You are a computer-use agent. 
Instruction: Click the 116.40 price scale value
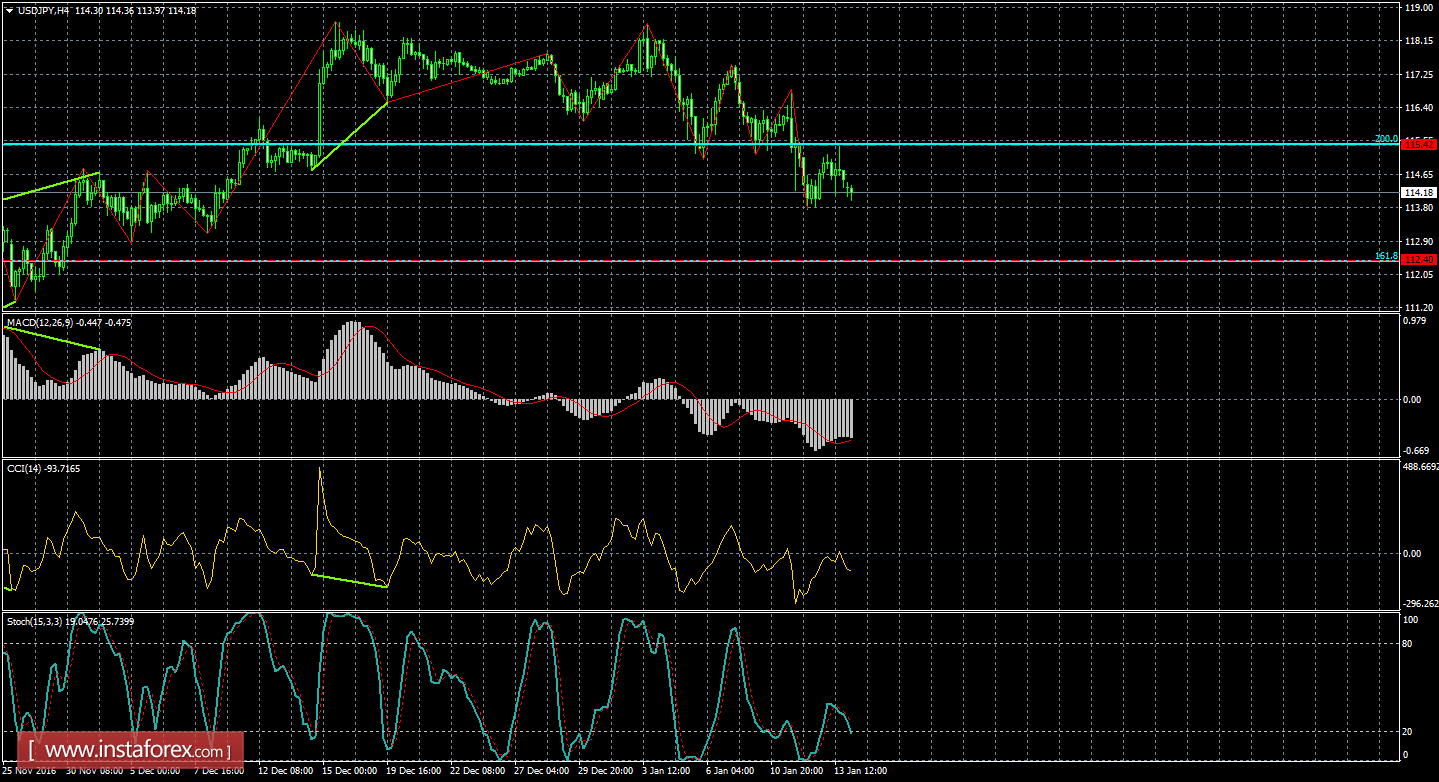tap(1418, 108)
